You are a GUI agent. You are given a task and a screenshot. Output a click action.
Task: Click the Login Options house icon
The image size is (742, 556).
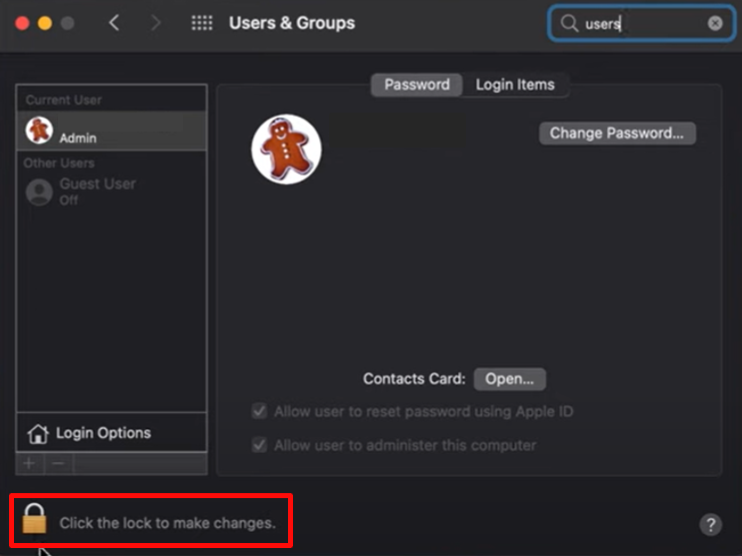tap(38, 434)
